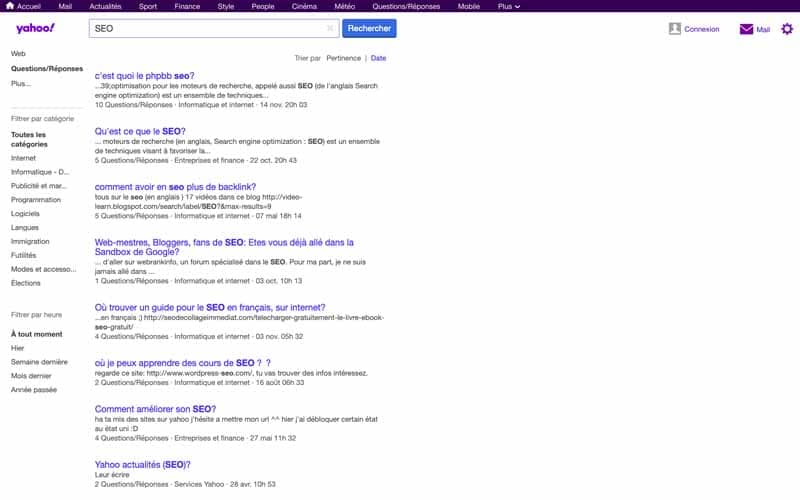Click the Connexion profile icon

[x=674, y=29]
